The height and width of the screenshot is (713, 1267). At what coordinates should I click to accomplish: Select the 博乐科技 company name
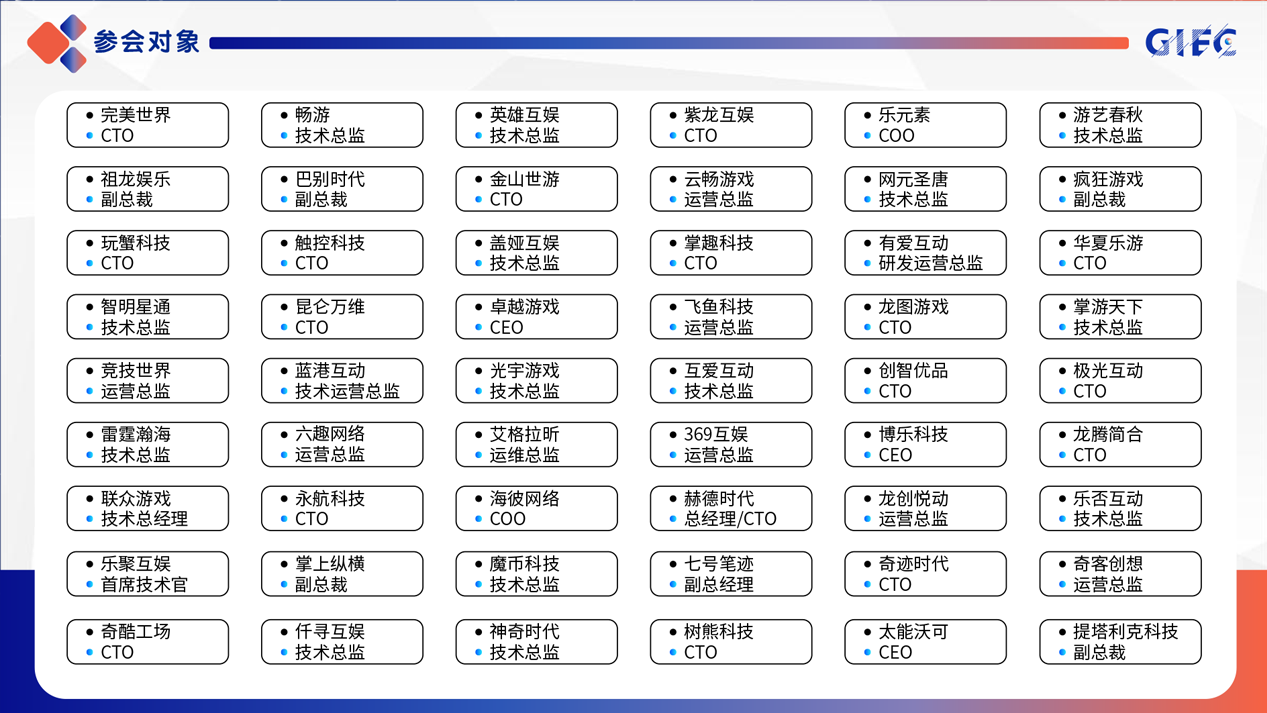coord(914,435)
